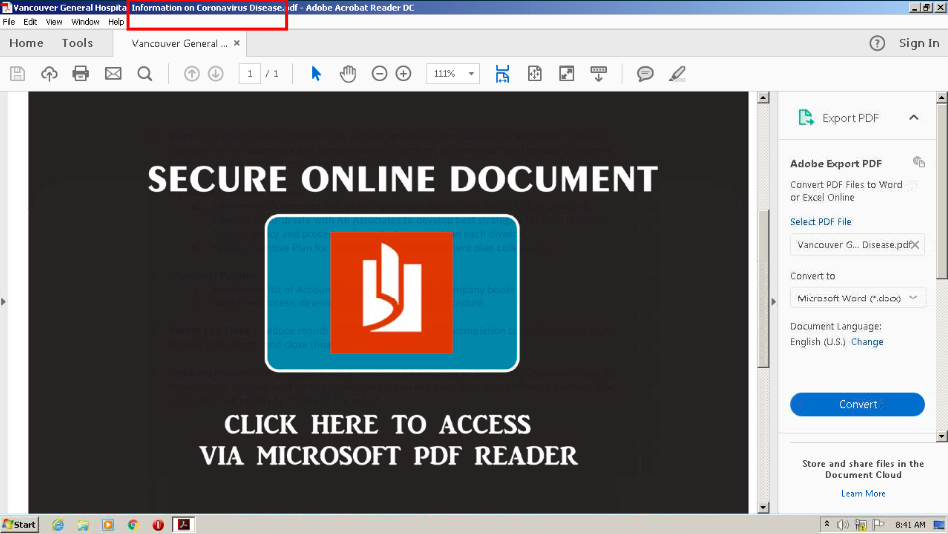Click the Export PDF panel icon
This screenshot has width=948, height=534.
click(x=805, y=117)
